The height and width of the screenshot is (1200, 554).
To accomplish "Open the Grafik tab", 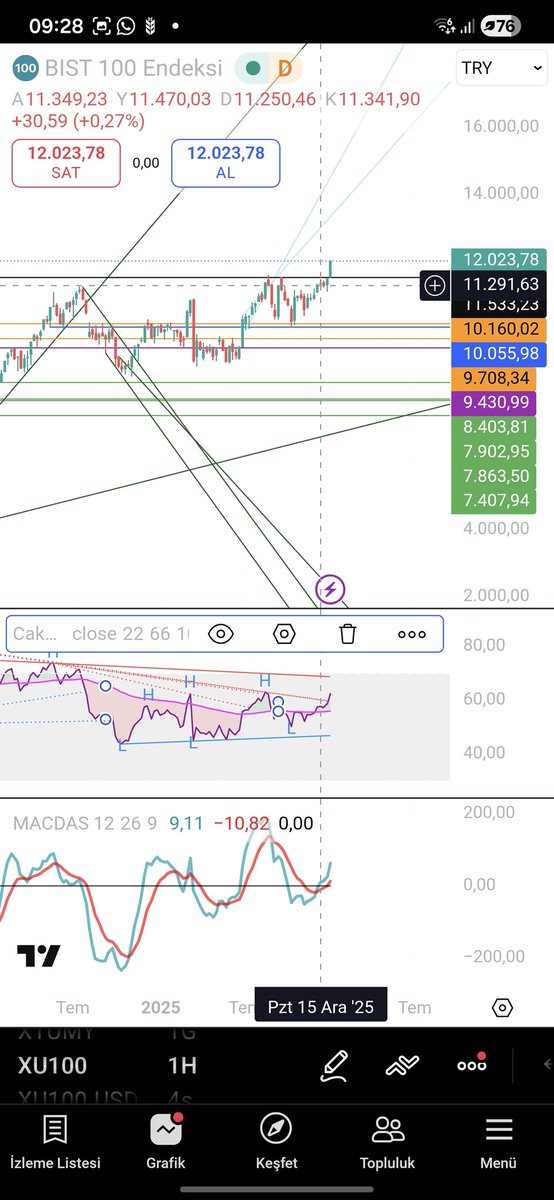I will click(x=166, y=1143).
